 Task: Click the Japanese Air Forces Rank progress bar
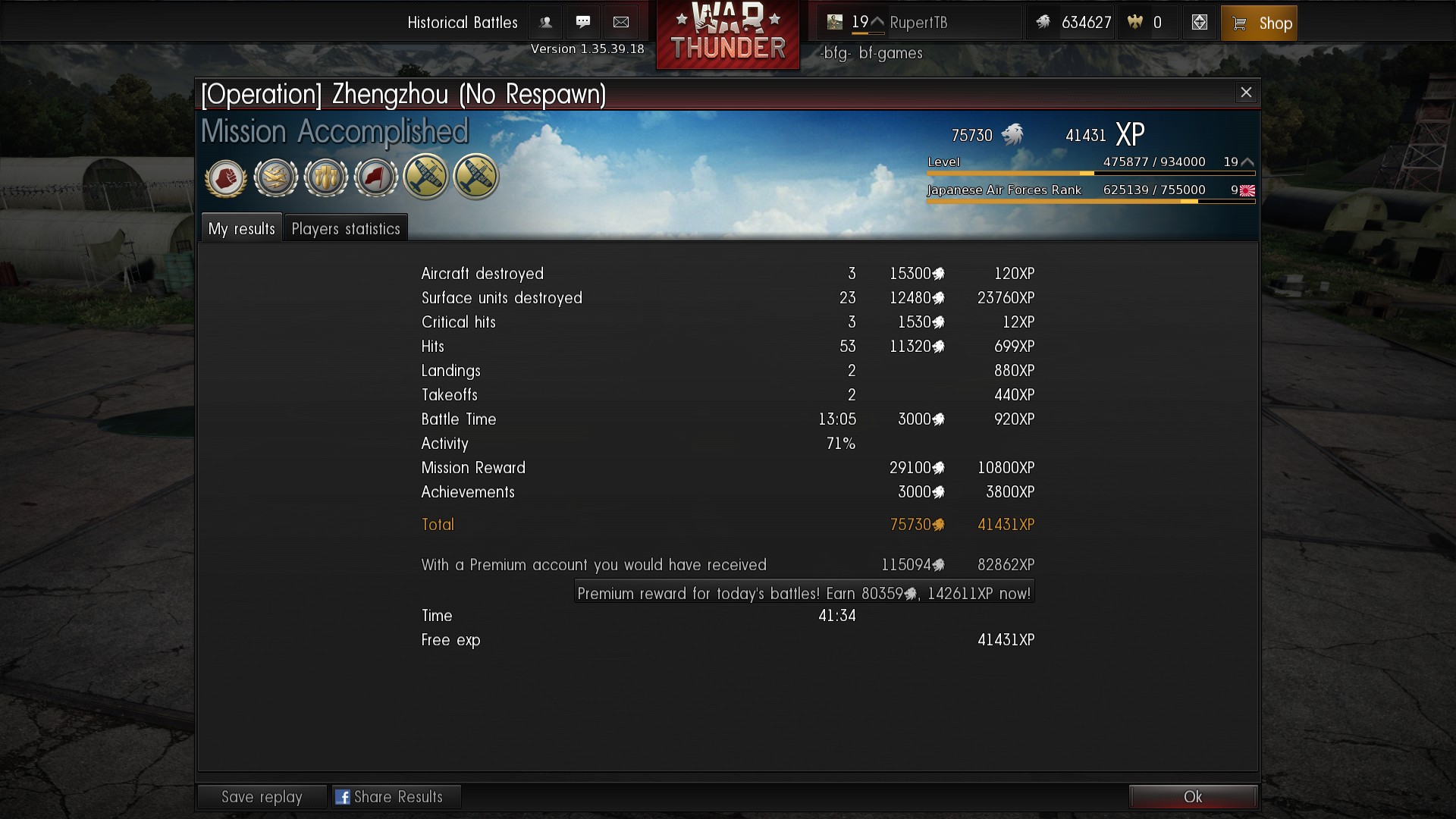pyautogui.click(x=1090, y=202)
